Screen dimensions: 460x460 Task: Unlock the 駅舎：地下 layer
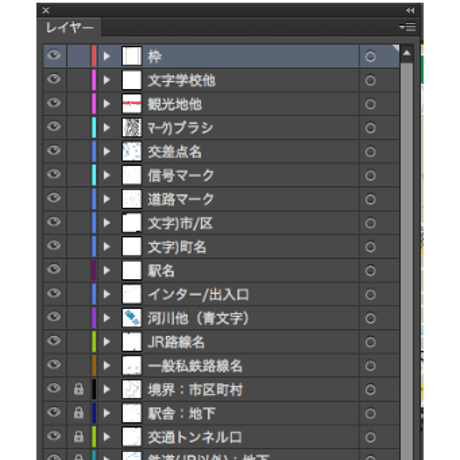[x=79, y=413]
